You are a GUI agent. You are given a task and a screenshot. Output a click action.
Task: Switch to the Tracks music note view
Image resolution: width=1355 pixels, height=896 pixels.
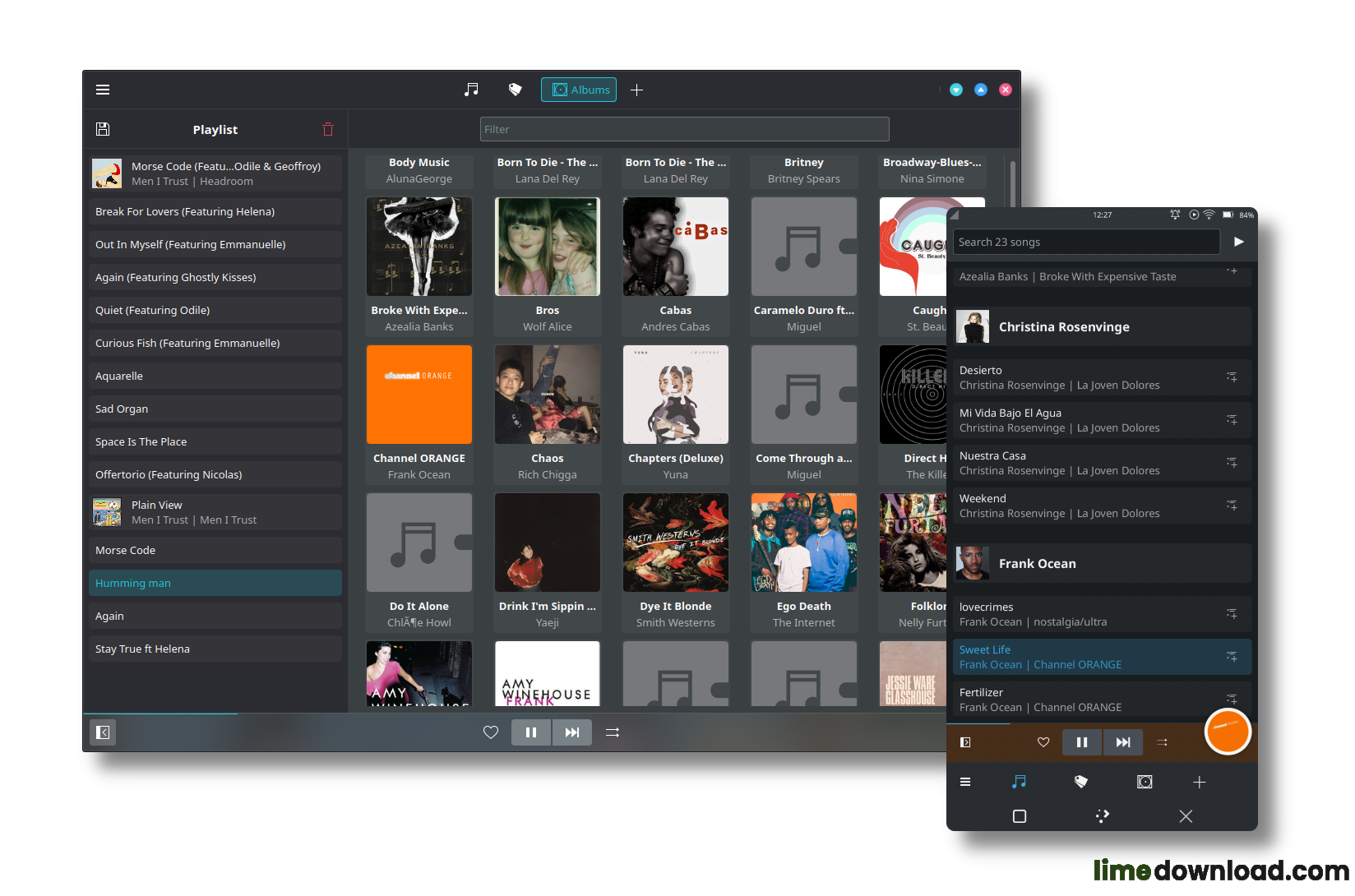click(x=471, y=90)
